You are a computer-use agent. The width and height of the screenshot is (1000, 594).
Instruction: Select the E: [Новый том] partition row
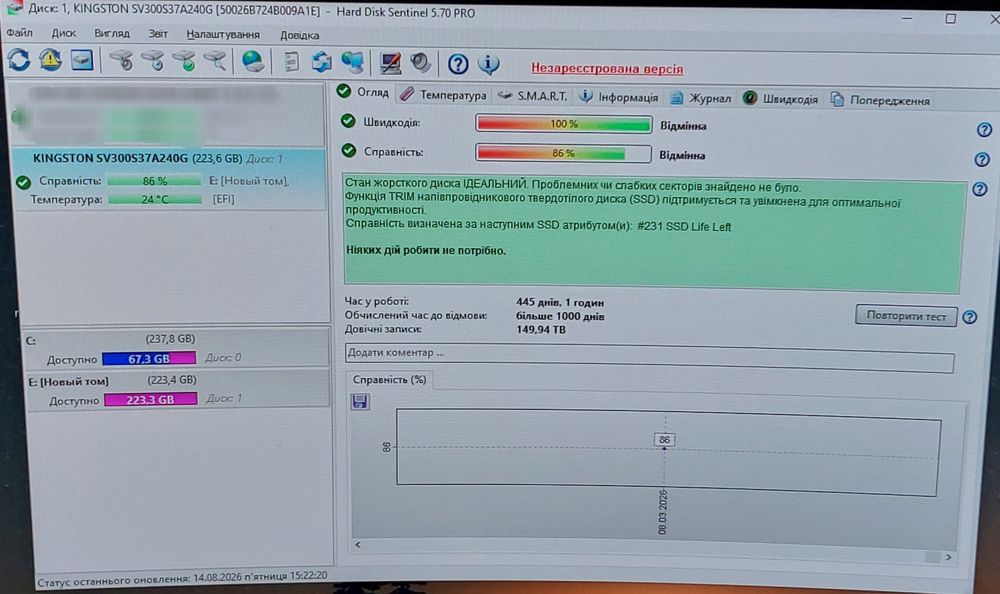click(x=177, y=381)
